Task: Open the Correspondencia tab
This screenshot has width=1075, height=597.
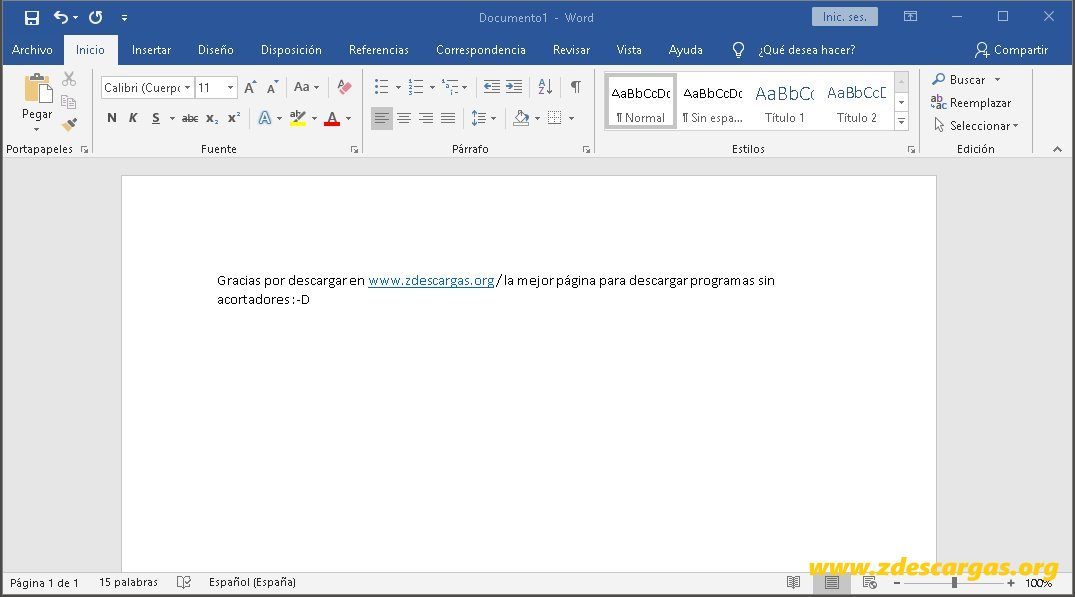Action: click(481, 50)
